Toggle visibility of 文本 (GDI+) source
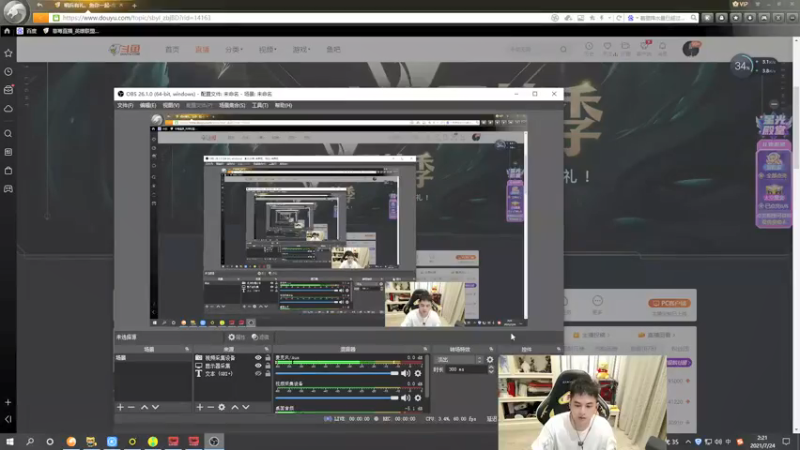800x450 pixels. click(x=258, y=373)
